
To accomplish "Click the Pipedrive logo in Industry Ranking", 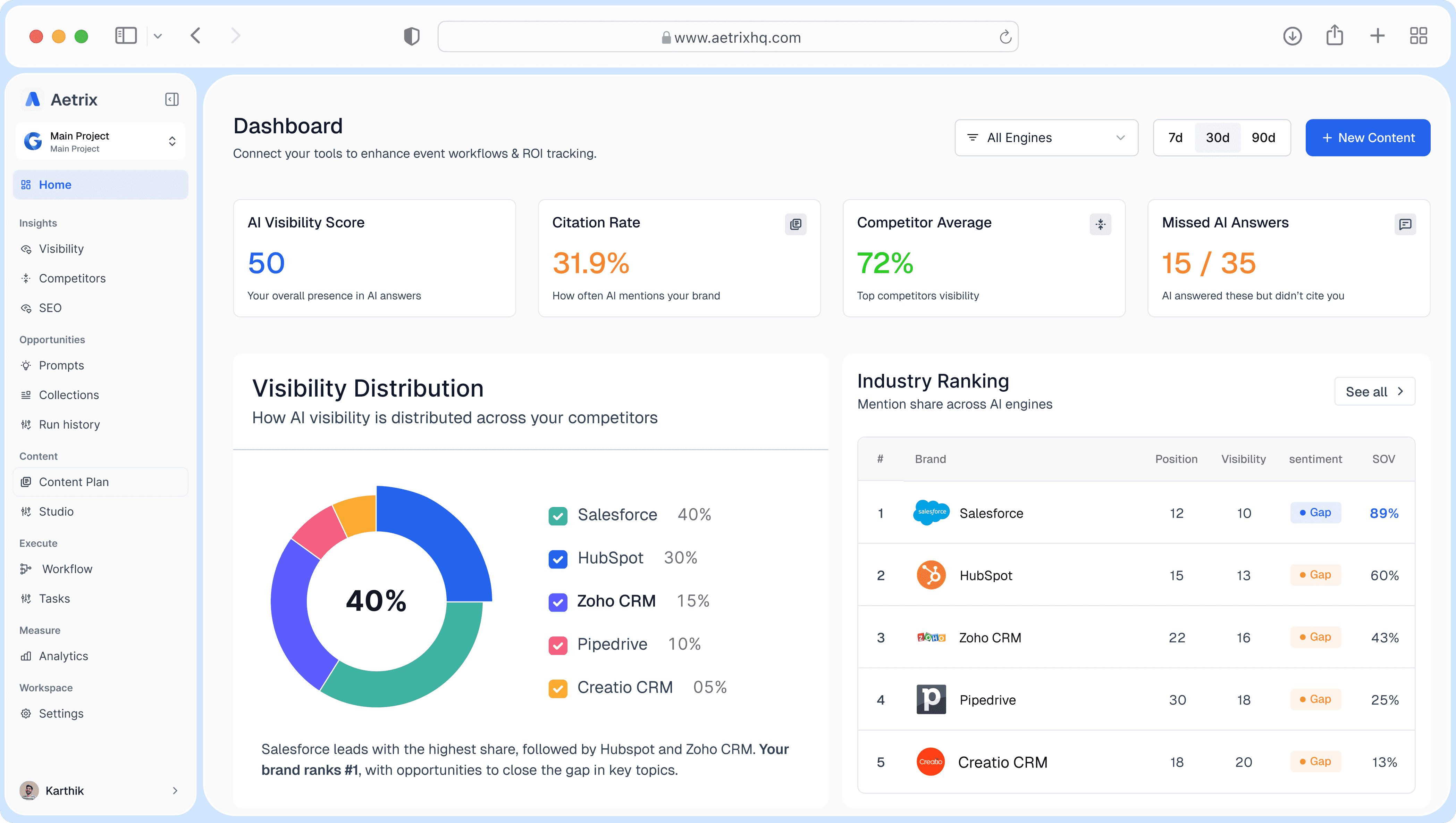I will [931, 699].
